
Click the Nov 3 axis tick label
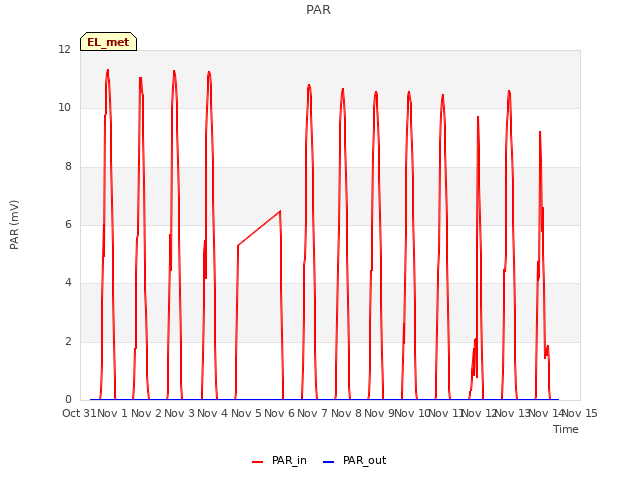coord(179,413)
